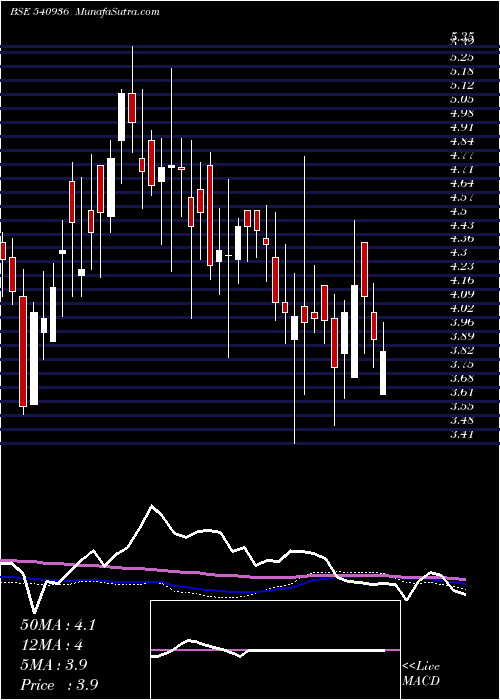Select the 3.68 price axis label
Image resolution: width=500 pixels, height=700 pixels.
[462, 379]
